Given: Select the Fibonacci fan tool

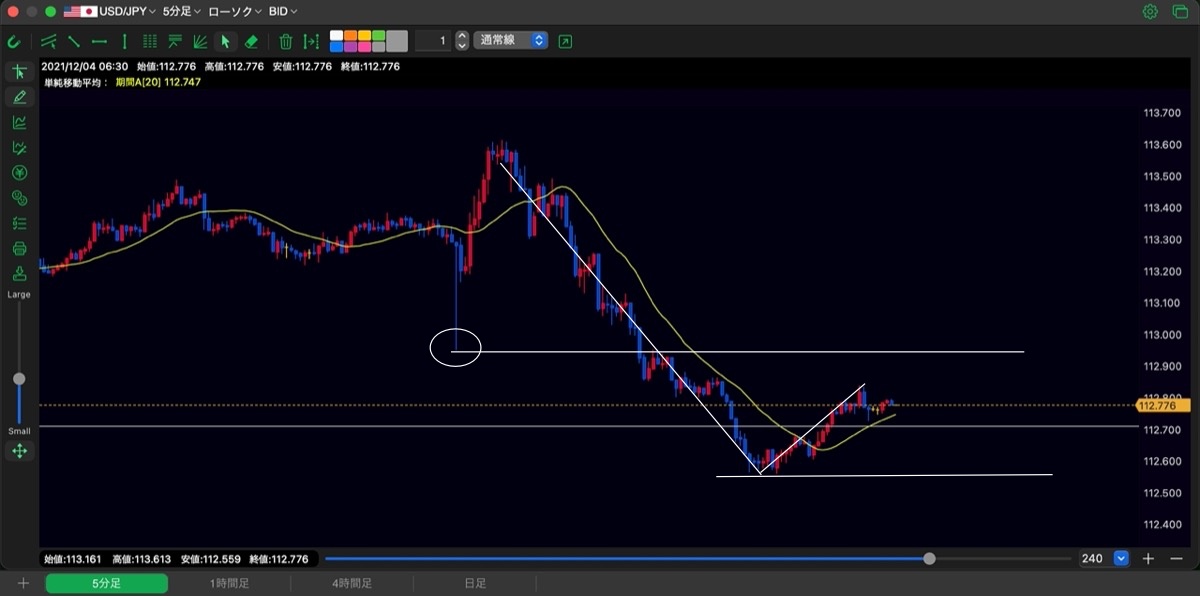Looking at the screenshot, I should [200, 41].
